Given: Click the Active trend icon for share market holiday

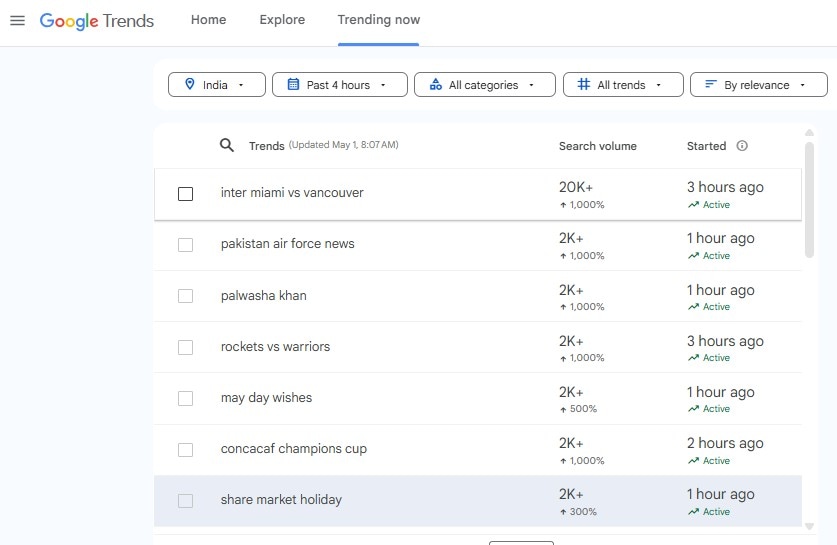Looking at the screenshot, I should tap(693, 512).
